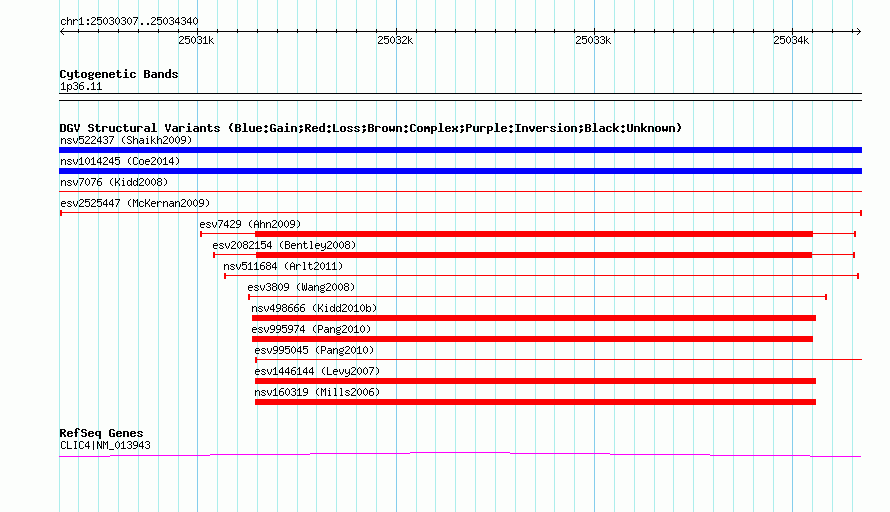The image size is (890, 512).
Task: Open esv995974 (Pang2010) variant label
Action: click(311, 329)
